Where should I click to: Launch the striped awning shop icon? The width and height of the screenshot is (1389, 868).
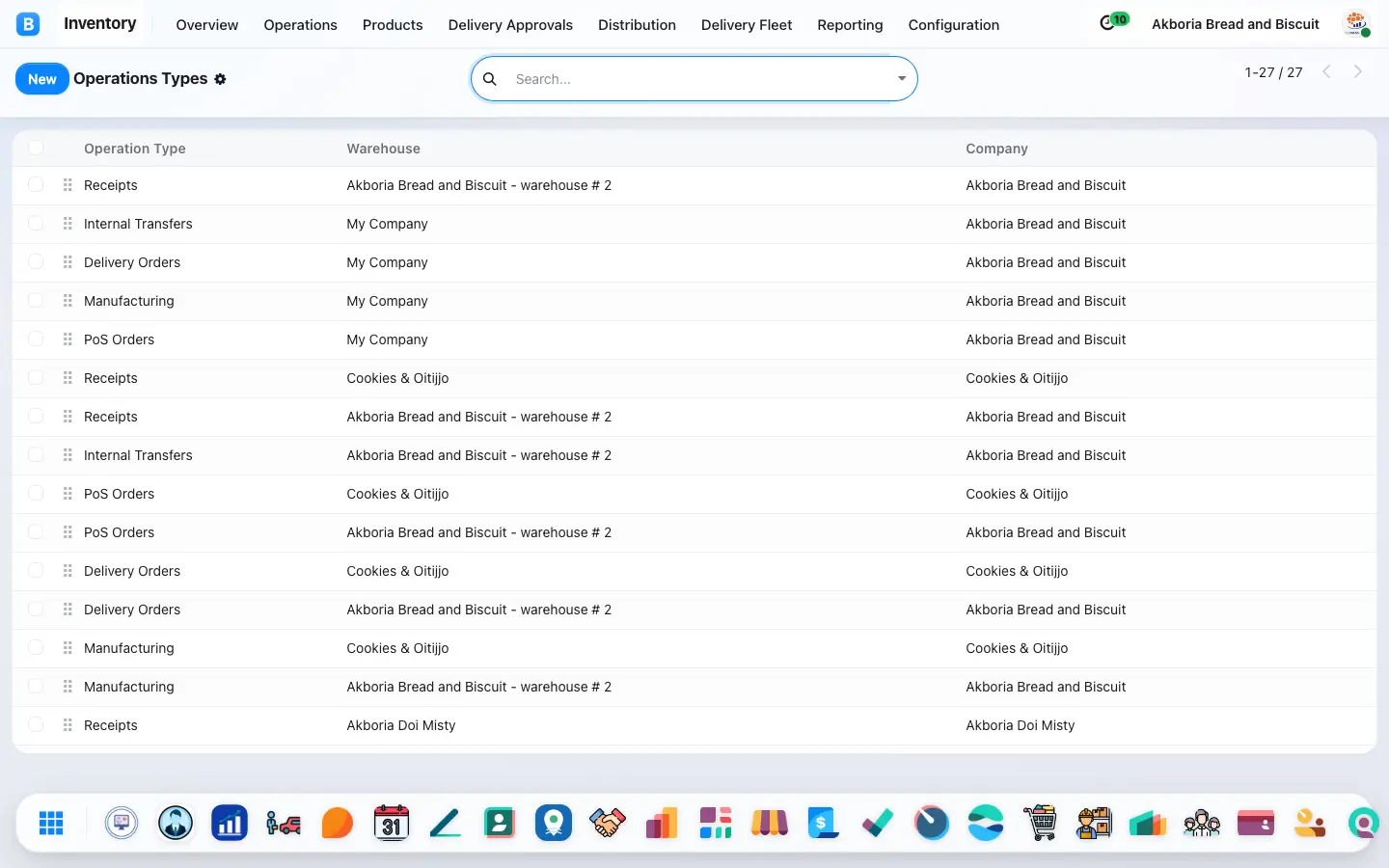(770, 823)
